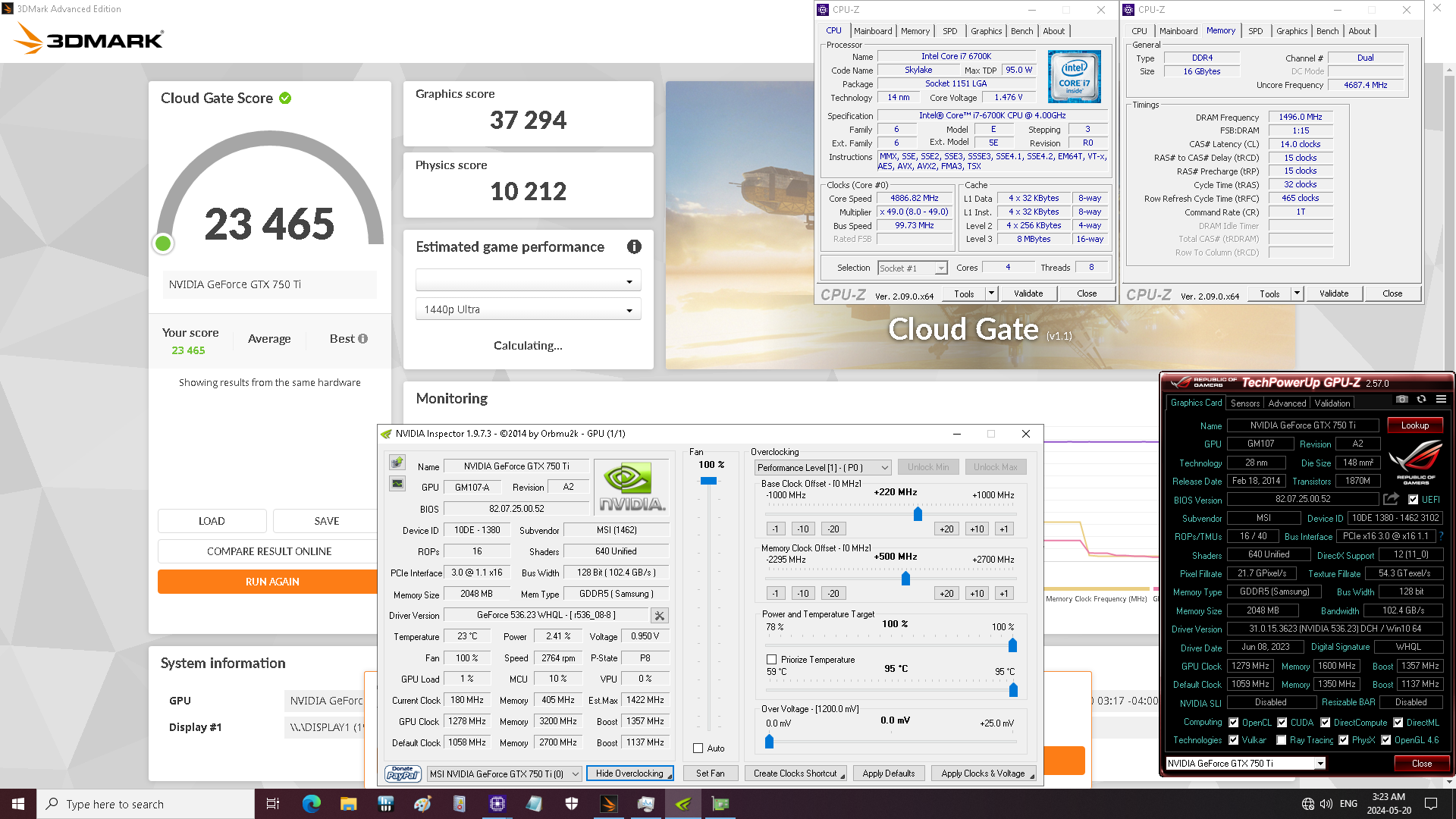Click the GPU-Z BIOS export share icon

tap(1391, 499)
